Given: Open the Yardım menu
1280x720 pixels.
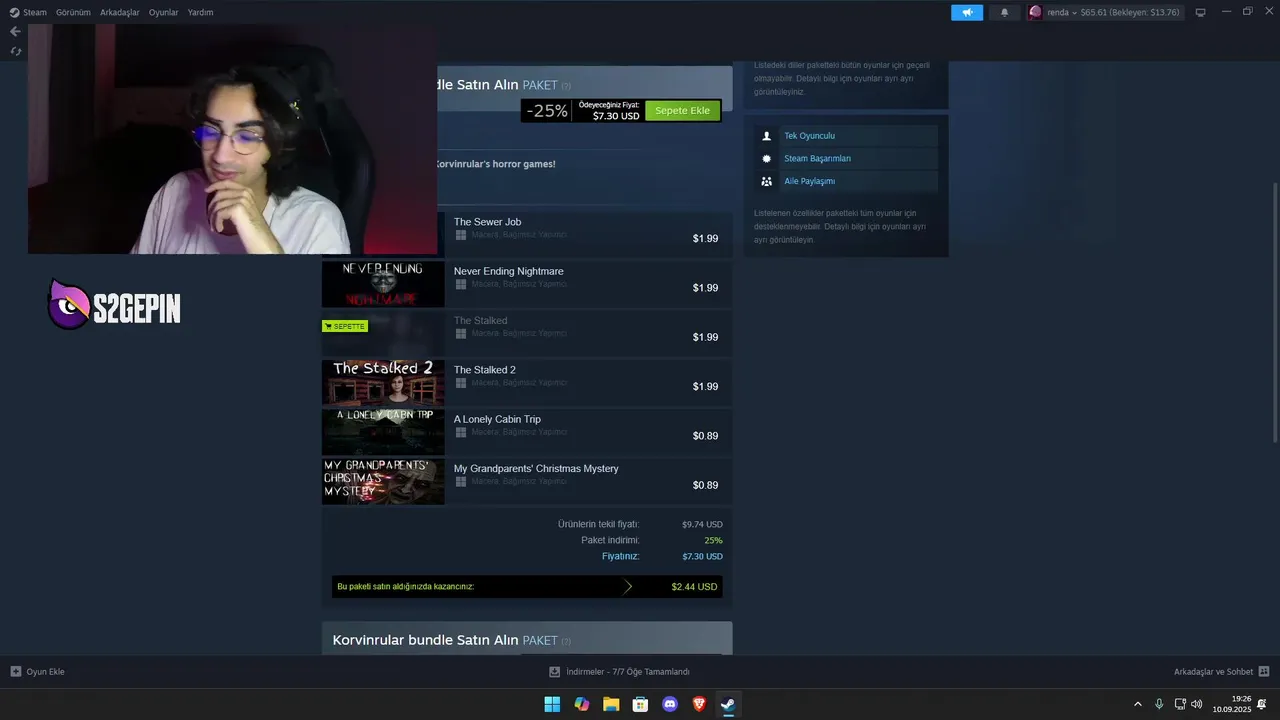Looking at the screenshot, I should pyautogui.click(x=200, y=12).
